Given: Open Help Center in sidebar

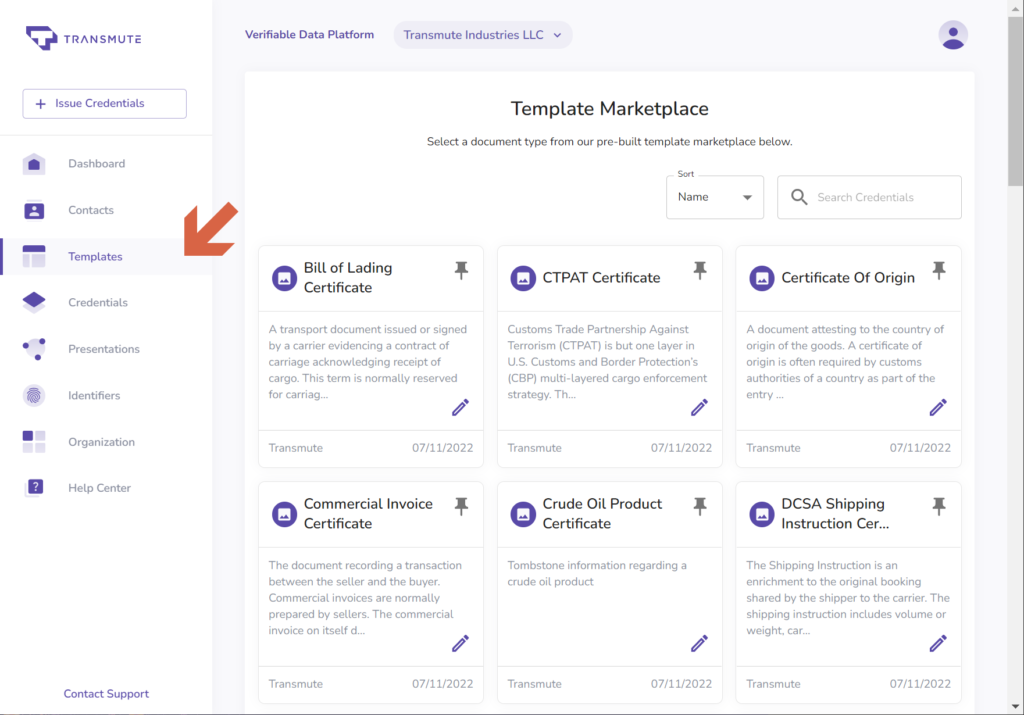Looking at the screenshot, I should pyautogui.click(x=99, y=488).
